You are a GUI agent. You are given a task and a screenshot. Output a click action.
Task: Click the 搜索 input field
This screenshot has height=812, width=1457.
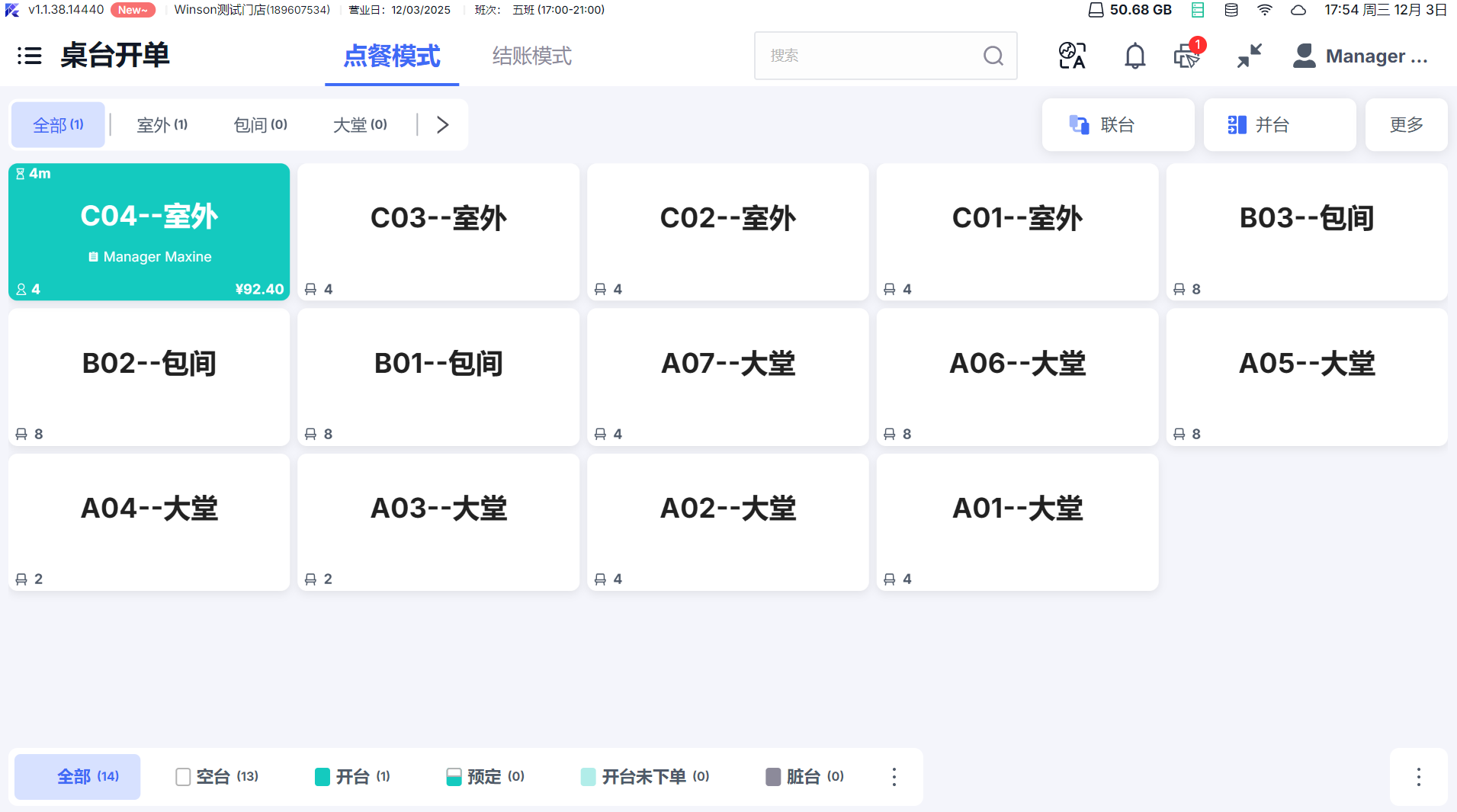click(869, 56)
